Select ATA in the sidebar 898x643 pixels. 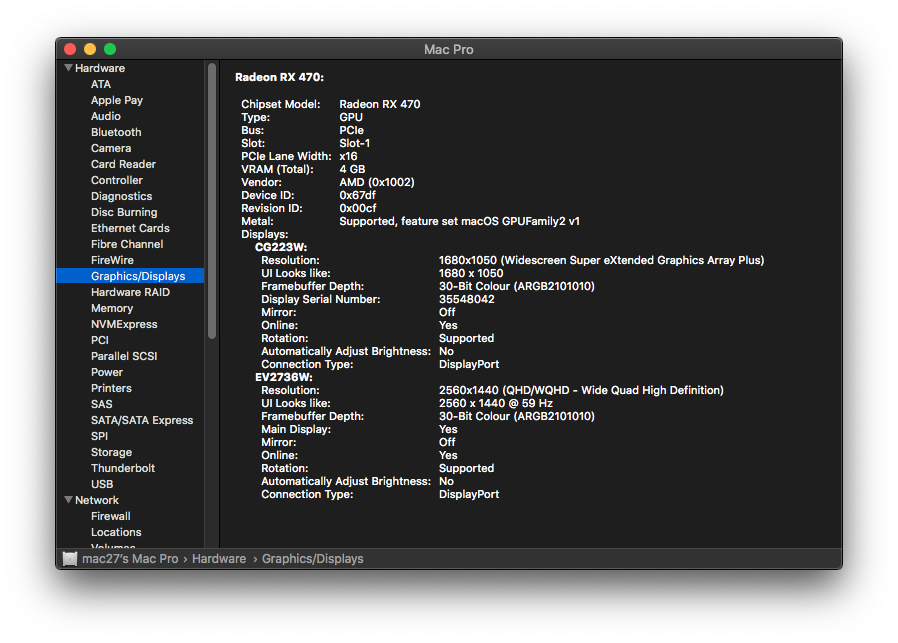101,84
